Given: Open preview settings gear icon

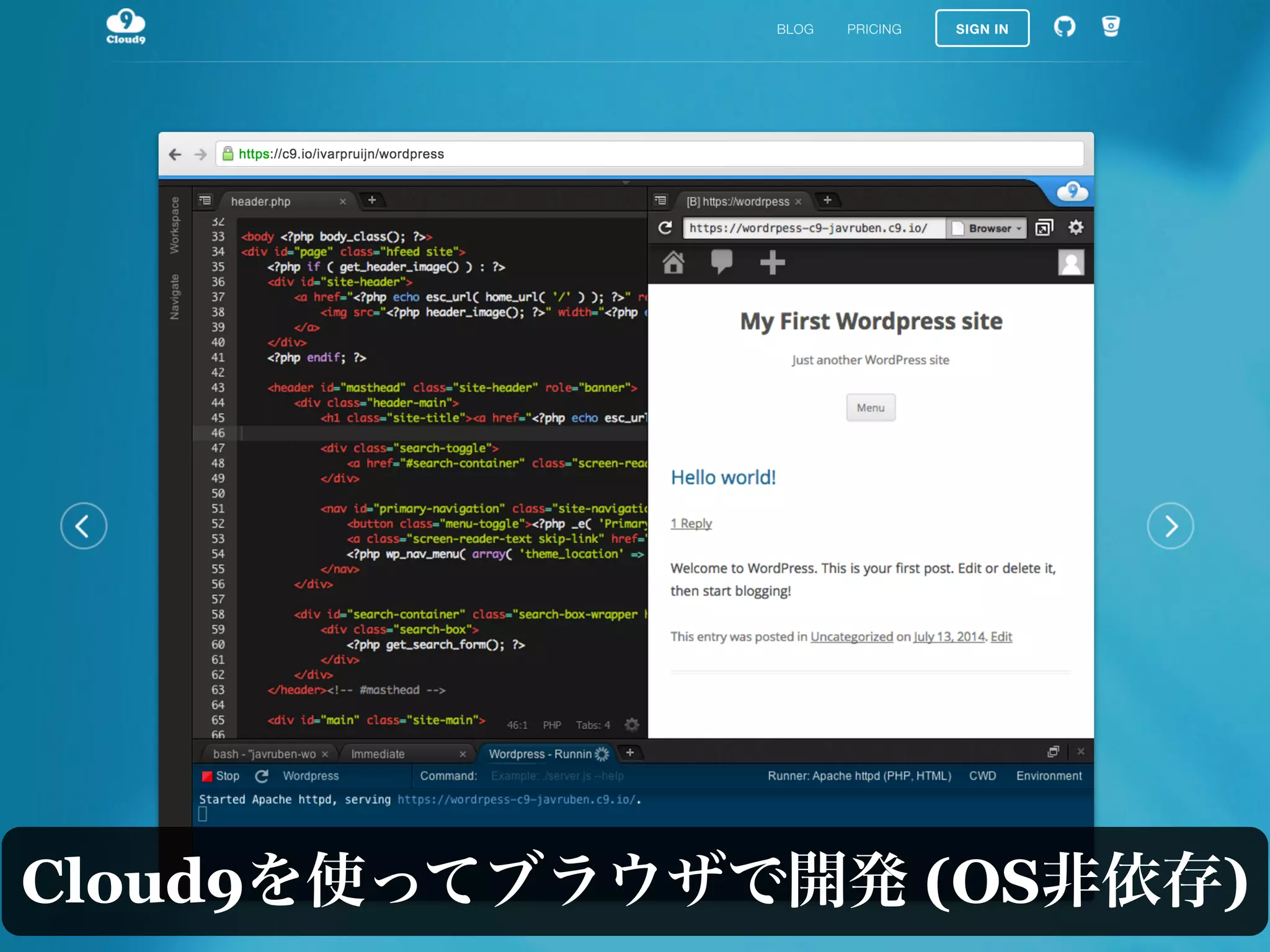Looking at the screenshot, I should coord(1076,227).
